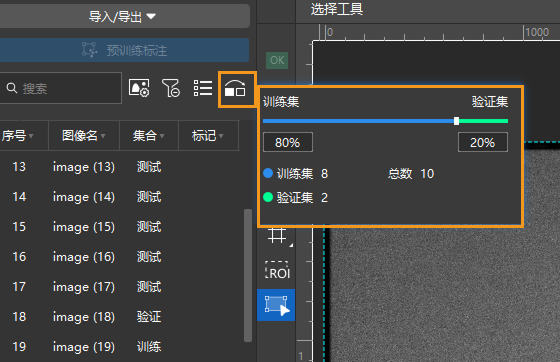Click 训练集 count 8 legend entry

coord(296,174)
